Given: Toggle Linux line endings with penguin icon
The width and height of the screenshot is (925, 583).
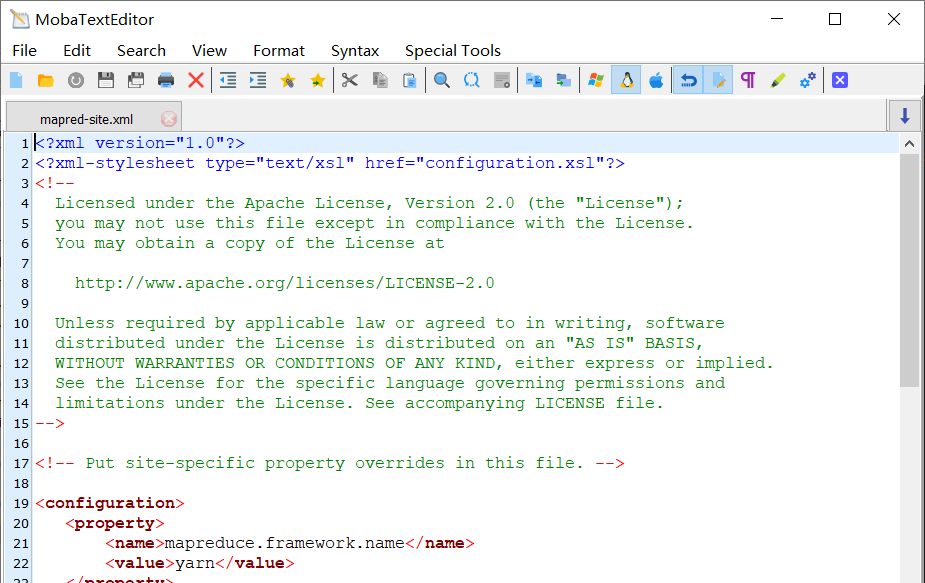Looking at the screenshot, I should click(626, 80).
